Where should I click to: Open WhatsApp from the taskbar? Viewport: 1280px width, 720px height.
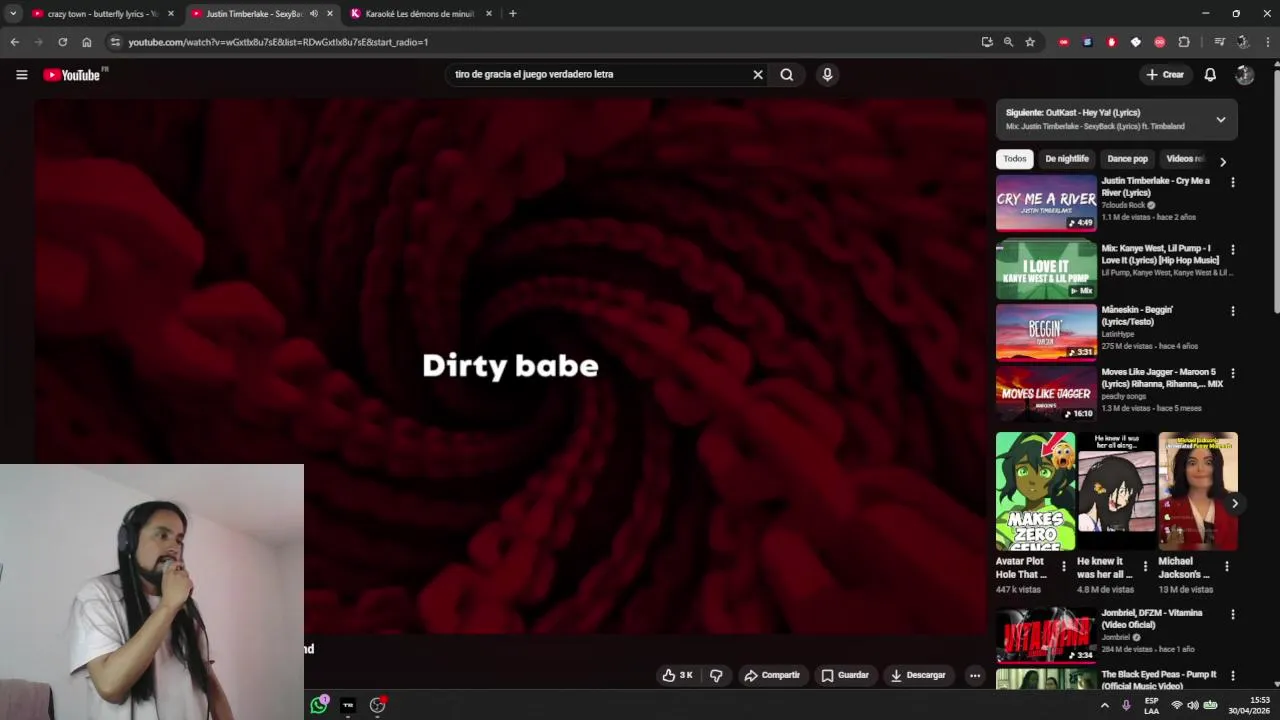click(x=319, y=705)
